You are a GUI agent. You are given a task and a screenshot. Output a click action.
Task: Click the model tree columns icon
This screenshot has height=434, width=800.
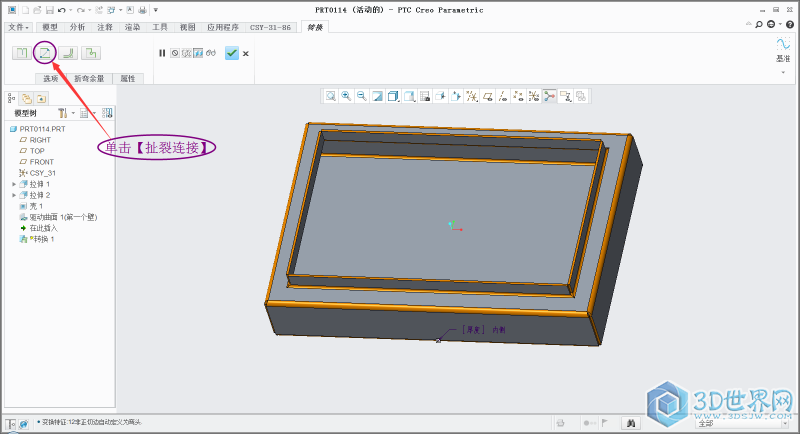click(107, 113)
